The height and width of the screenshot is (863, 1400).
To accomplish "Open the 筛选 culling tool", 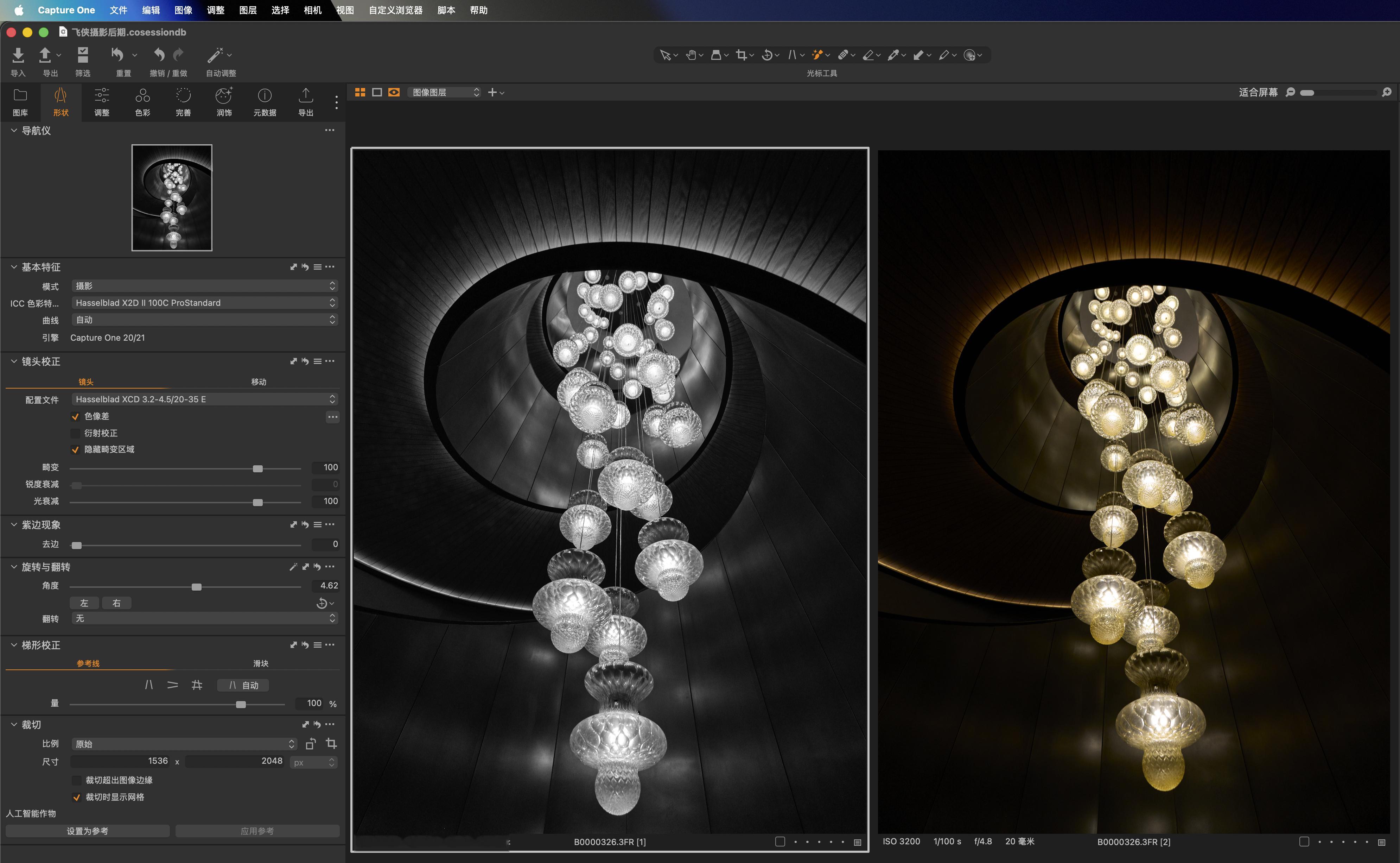I will click(x=83, y=55).
